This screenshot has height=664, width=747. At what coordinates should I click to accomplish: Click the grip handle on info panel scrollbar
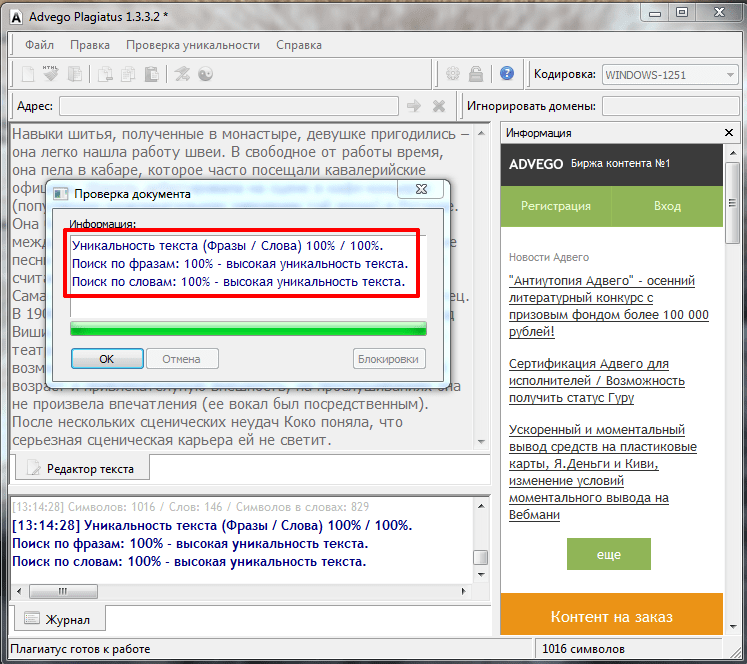pyautogui.click(x=733, y=203)
